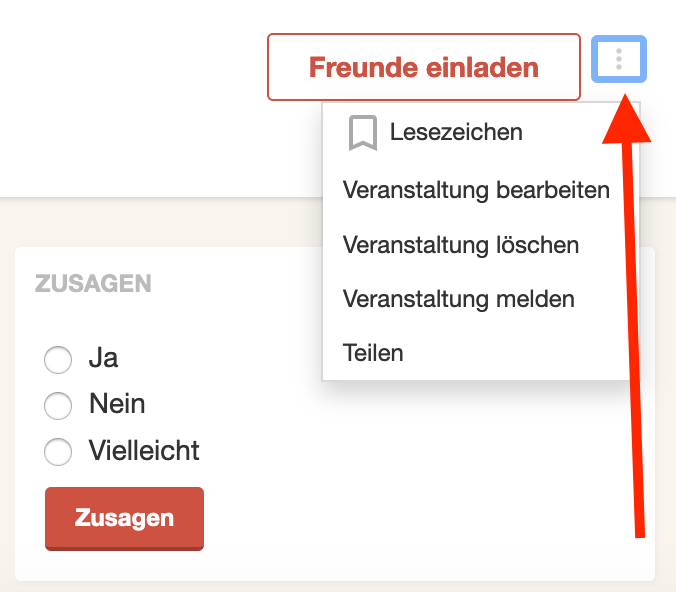The width and height of the screenshot is (676, 592).
Task: Click the Vielleicht option label text
Action: 144,450
